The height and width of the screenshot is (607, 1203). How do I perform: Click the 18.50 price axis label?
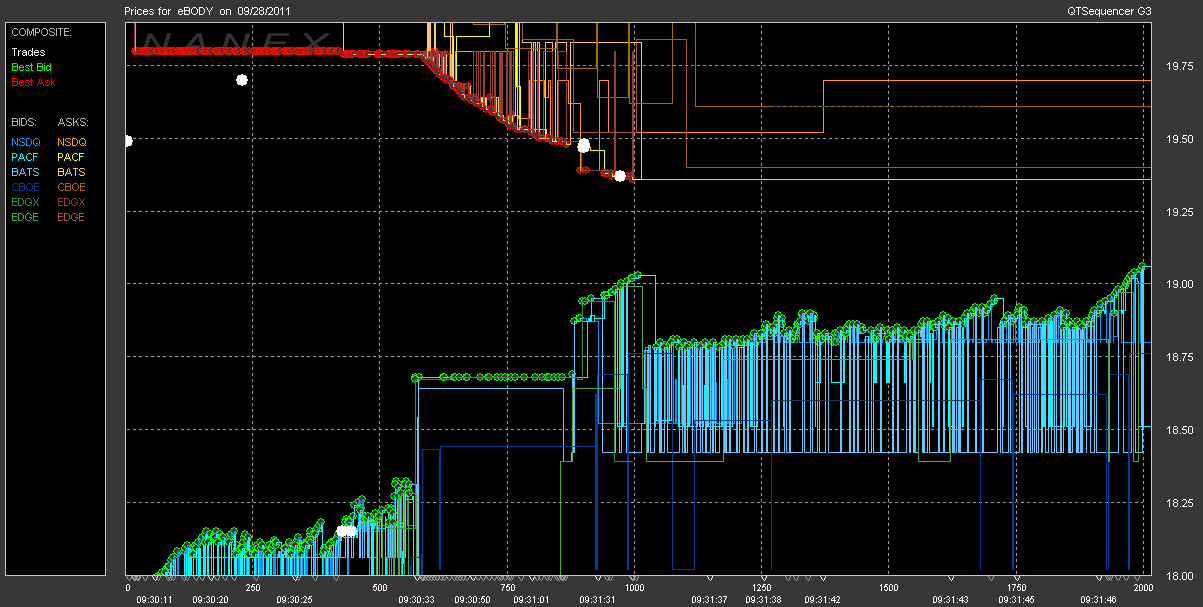1180,430
